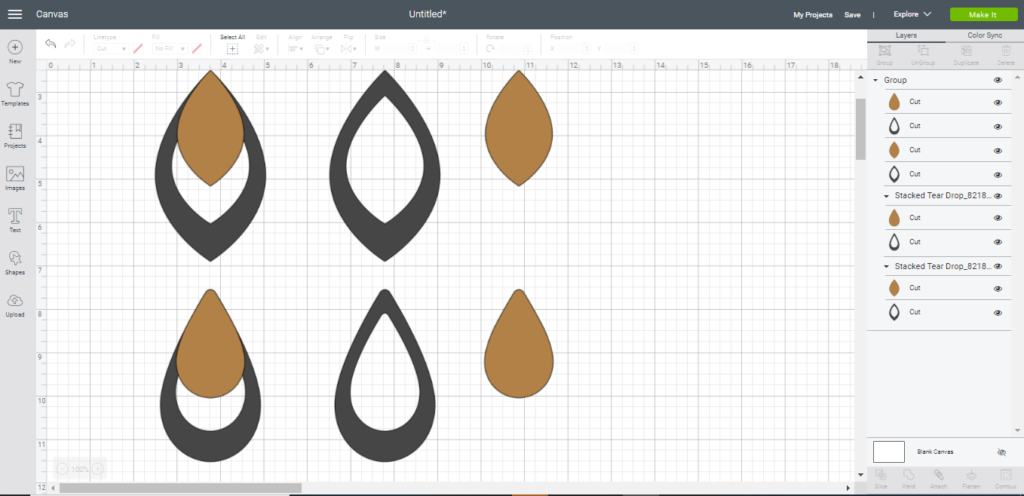This screenshot has width=1024, height=496.
Task: Hide the Group layer set
Action: [x=997, y=80]
